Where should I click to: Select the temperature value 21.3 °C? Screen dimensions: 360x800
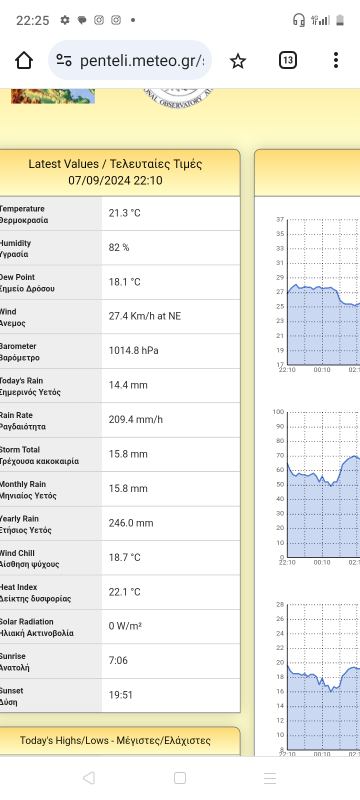click(x=124, y=213)
